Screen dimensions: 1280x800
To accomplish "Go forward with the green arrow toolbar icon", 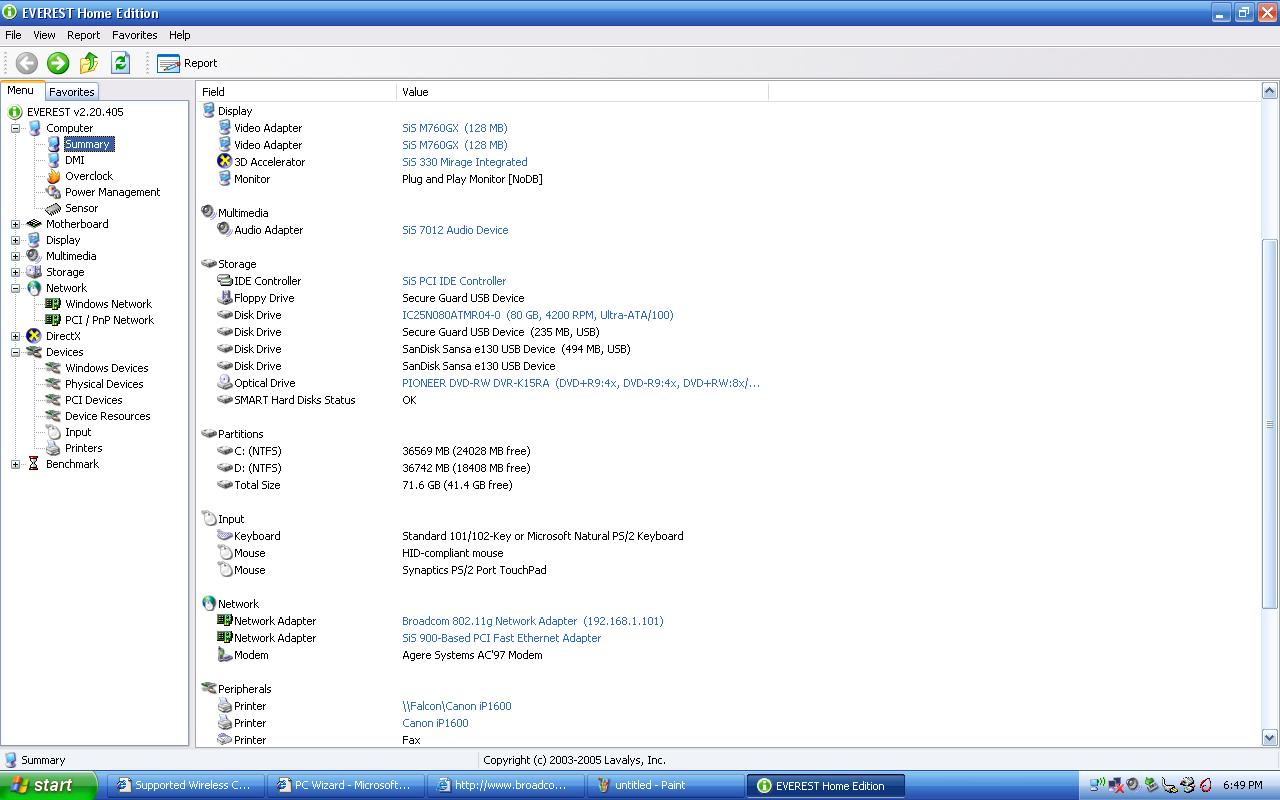I will tap(58, 63).
